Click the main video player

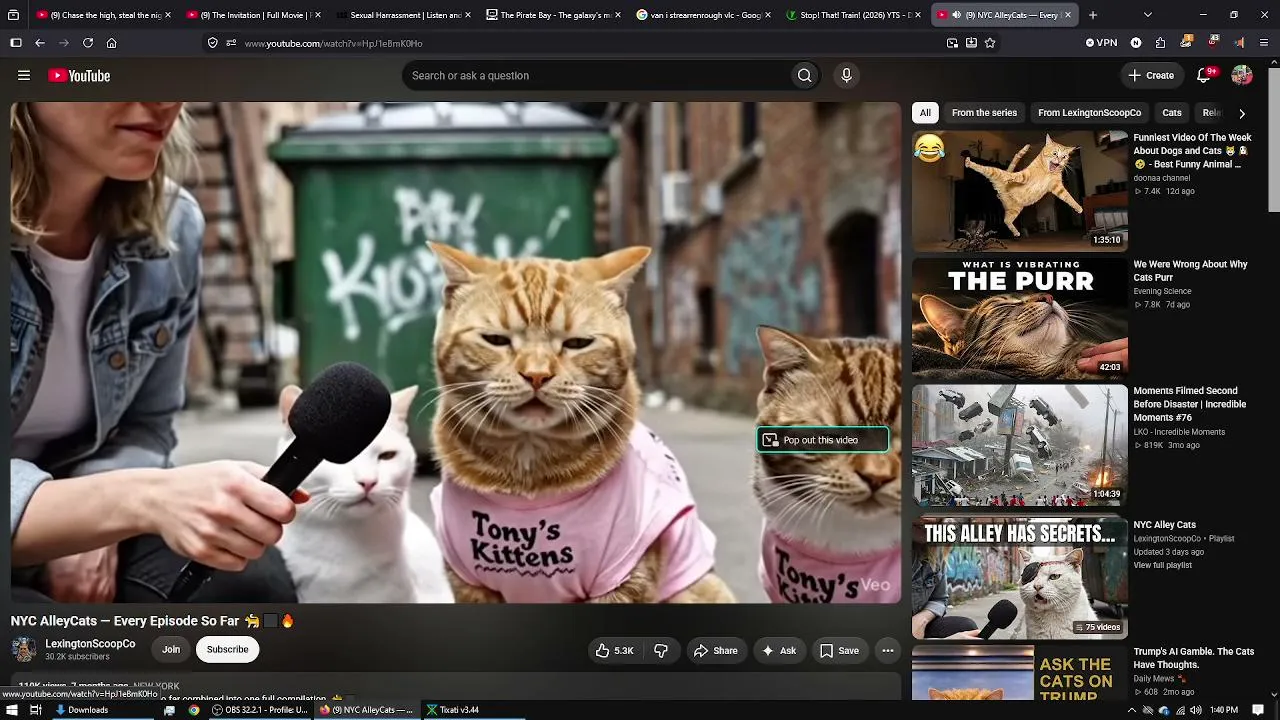tap(456, 352)
